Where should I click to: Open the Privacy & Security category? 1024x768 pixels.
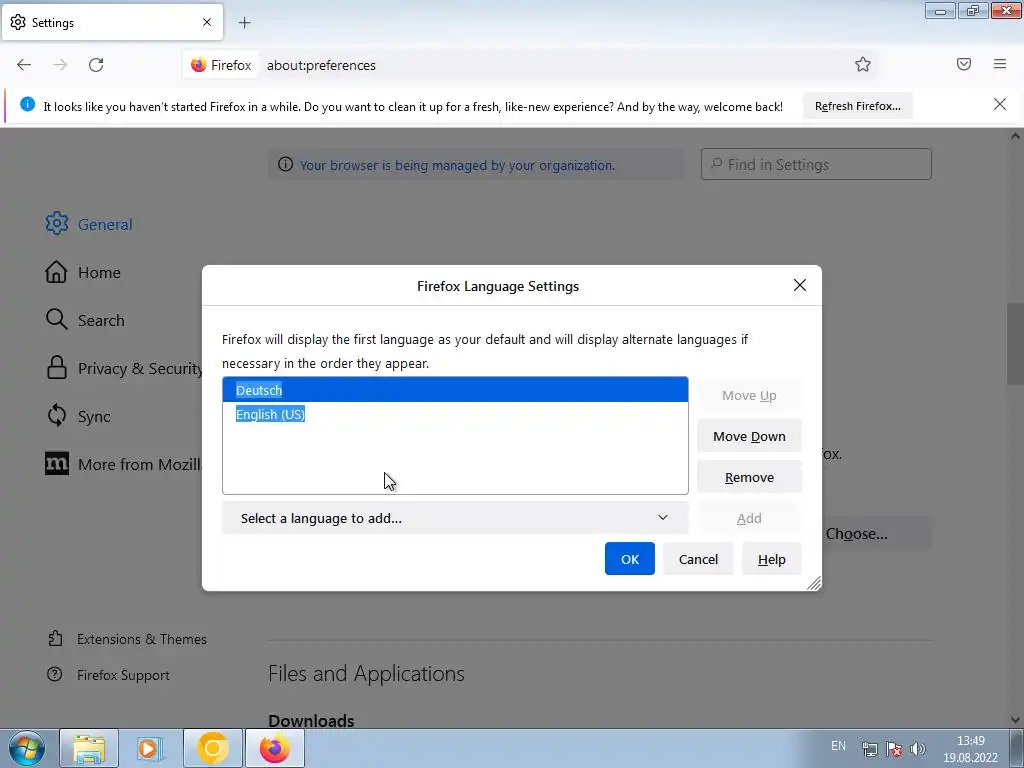[123, 368]
